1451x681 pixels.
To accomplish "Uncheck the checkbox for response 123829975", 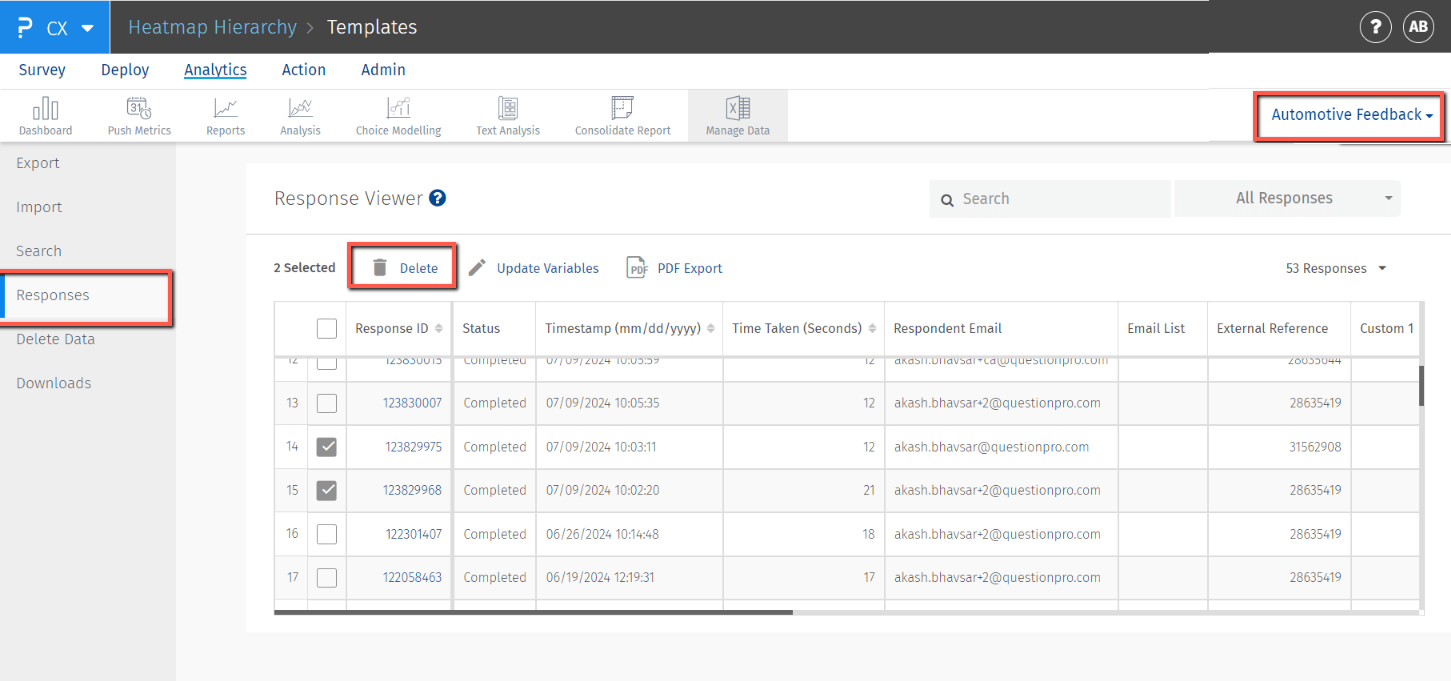I will point(327,447).
